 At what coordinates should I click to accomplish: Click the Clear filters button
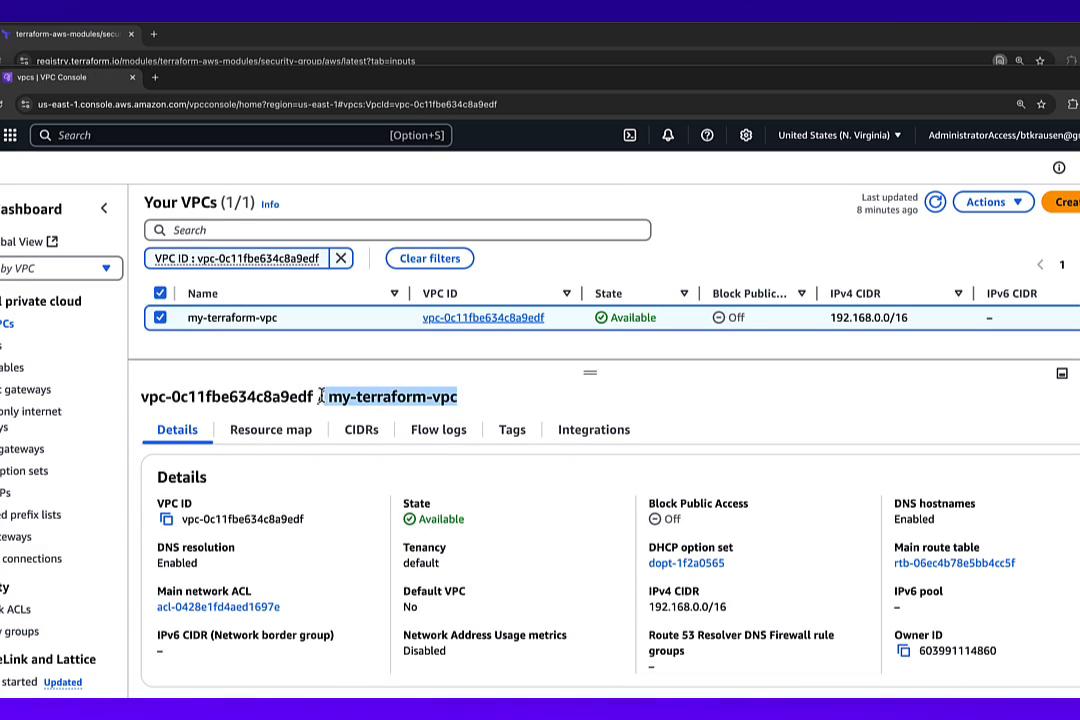point(430,258)
